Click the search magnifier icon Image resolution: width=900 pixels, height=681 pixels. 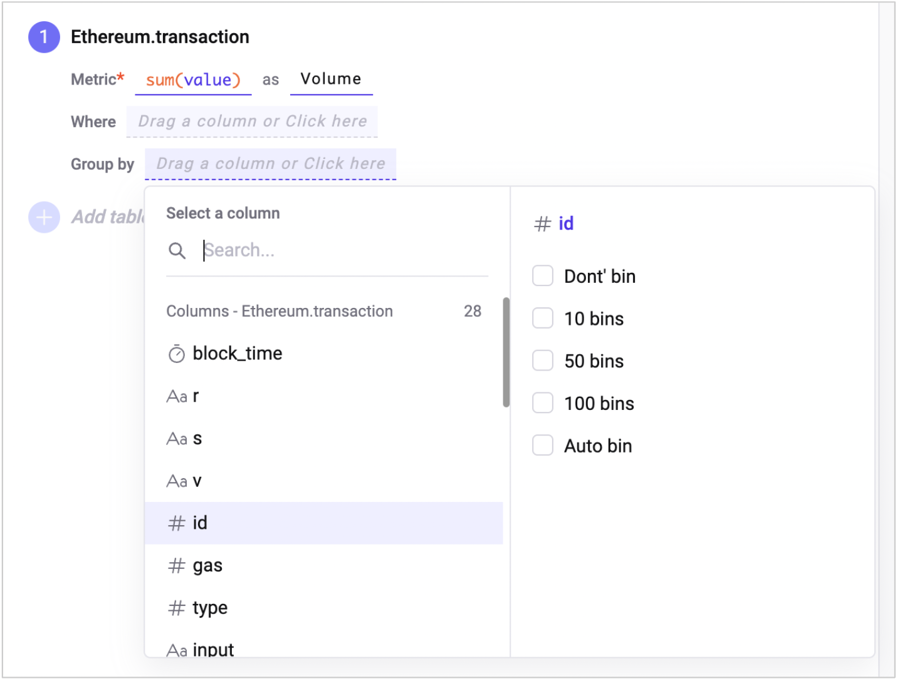177,251
